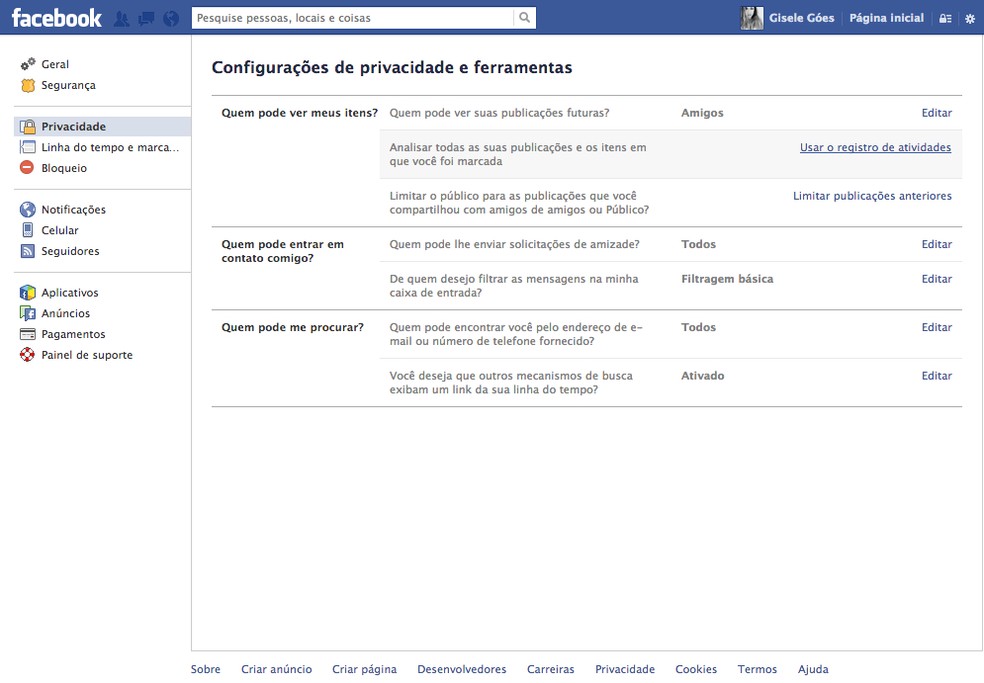The image size is (984, 683).
Task: Open privacy shortcuts lock icon at top right
Action: pos(945,17)
